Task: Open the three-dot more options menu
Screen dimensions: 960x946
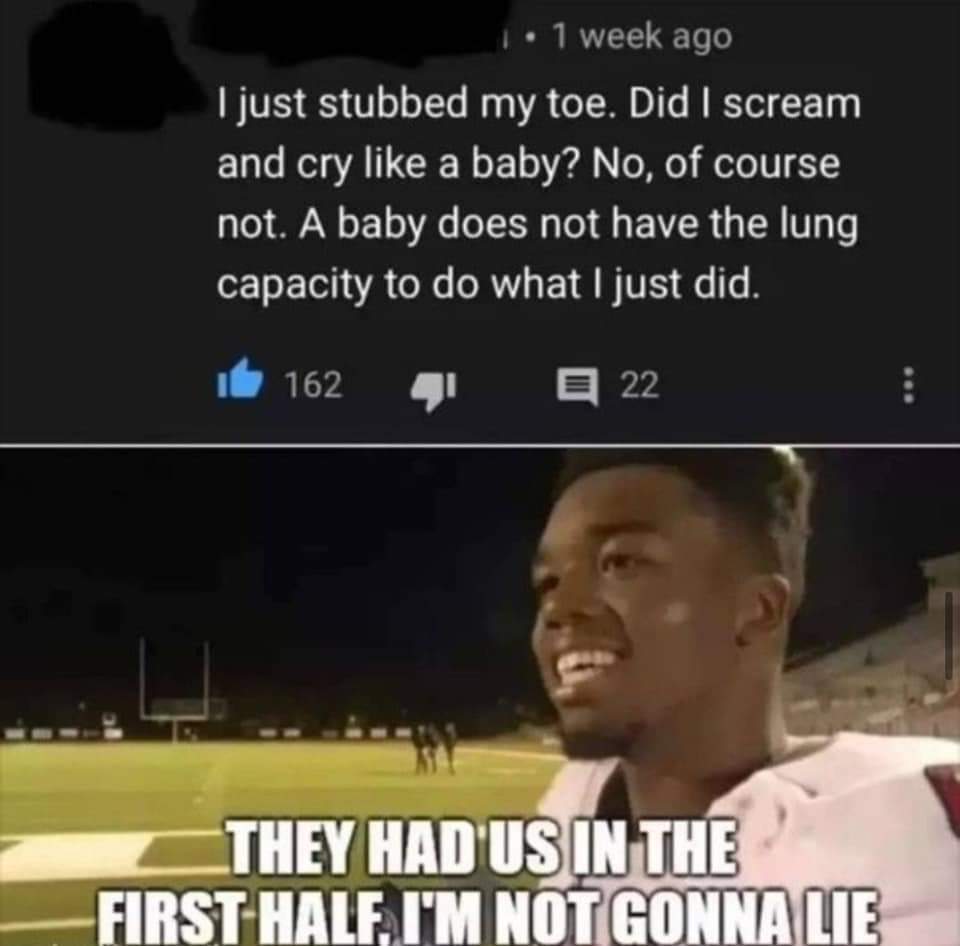Action: coord(909,385)
